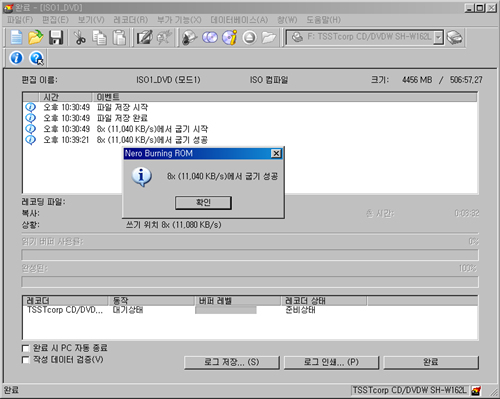
Task: Click the Nero app icon in title bar
Action: pos(8,8)
